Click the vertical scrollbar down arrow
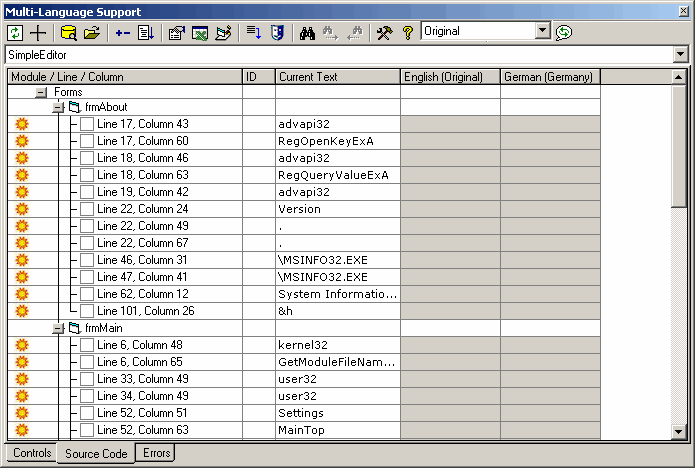The image size is (695, 468). pyautogui.click(x=679, y=431)
